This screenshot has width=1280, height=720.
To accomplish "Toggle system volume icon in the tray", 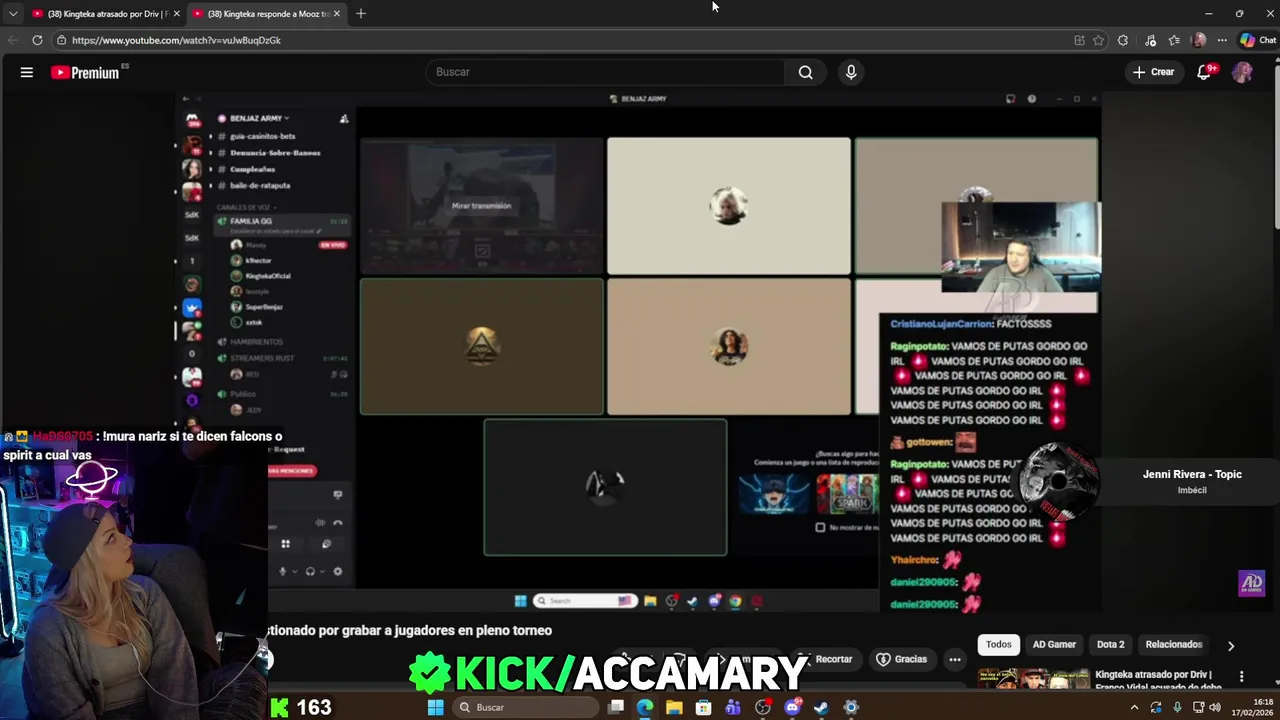I will click(1215, 707).
